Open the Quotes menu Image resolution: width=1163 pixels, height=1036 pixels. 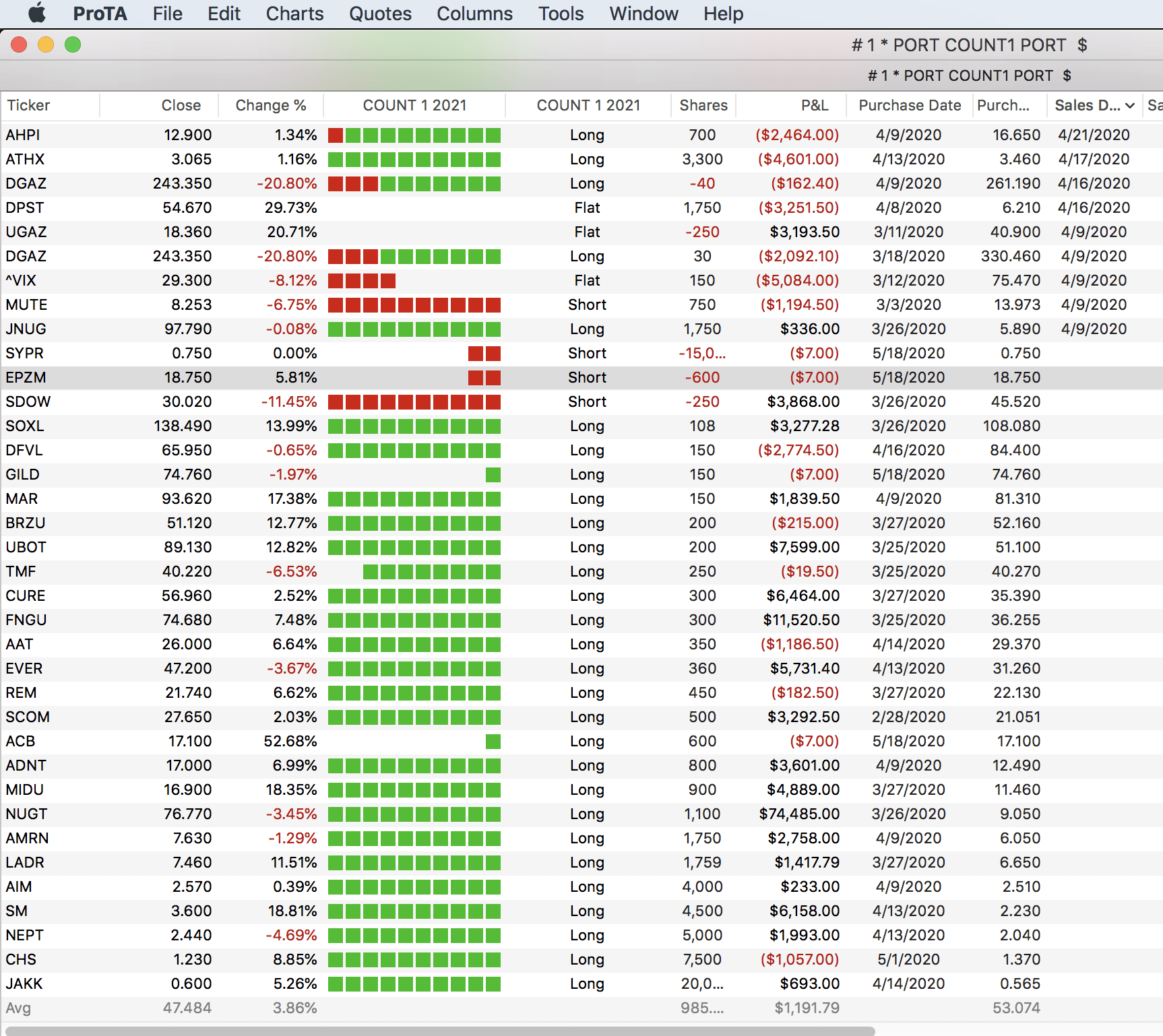point(380,13)
